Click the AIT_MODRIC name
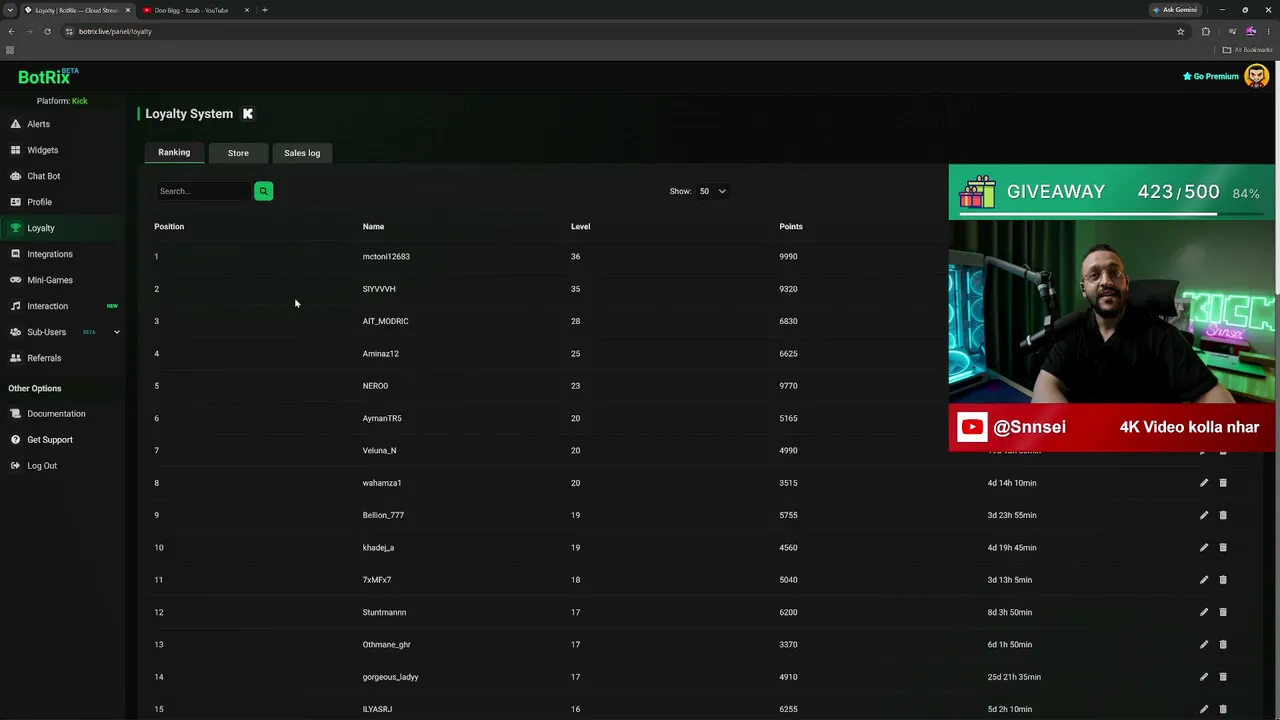The image size is (1280, 720). pos(385,321)
